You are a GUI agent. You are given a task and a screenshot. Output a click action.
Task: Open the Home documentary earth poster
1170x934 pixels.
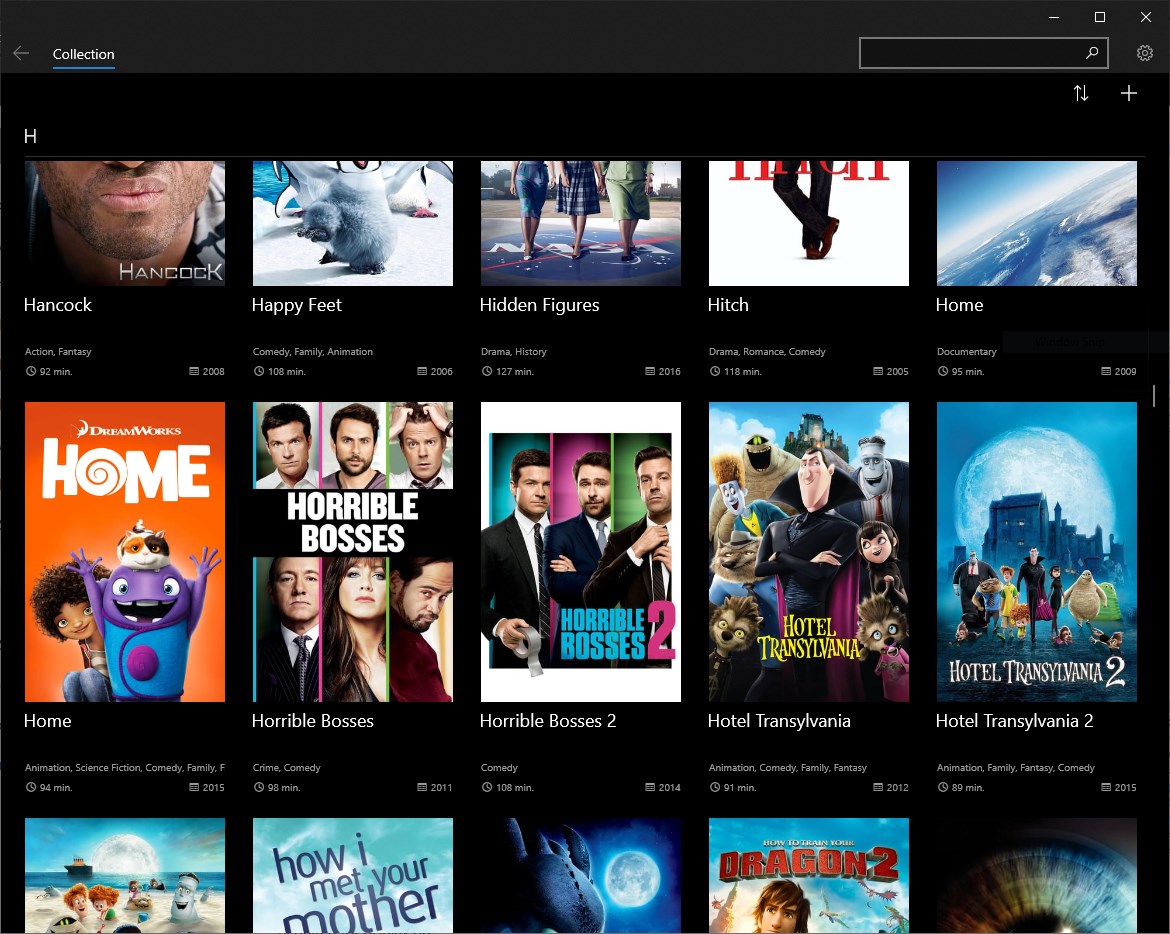(1036, 223)
